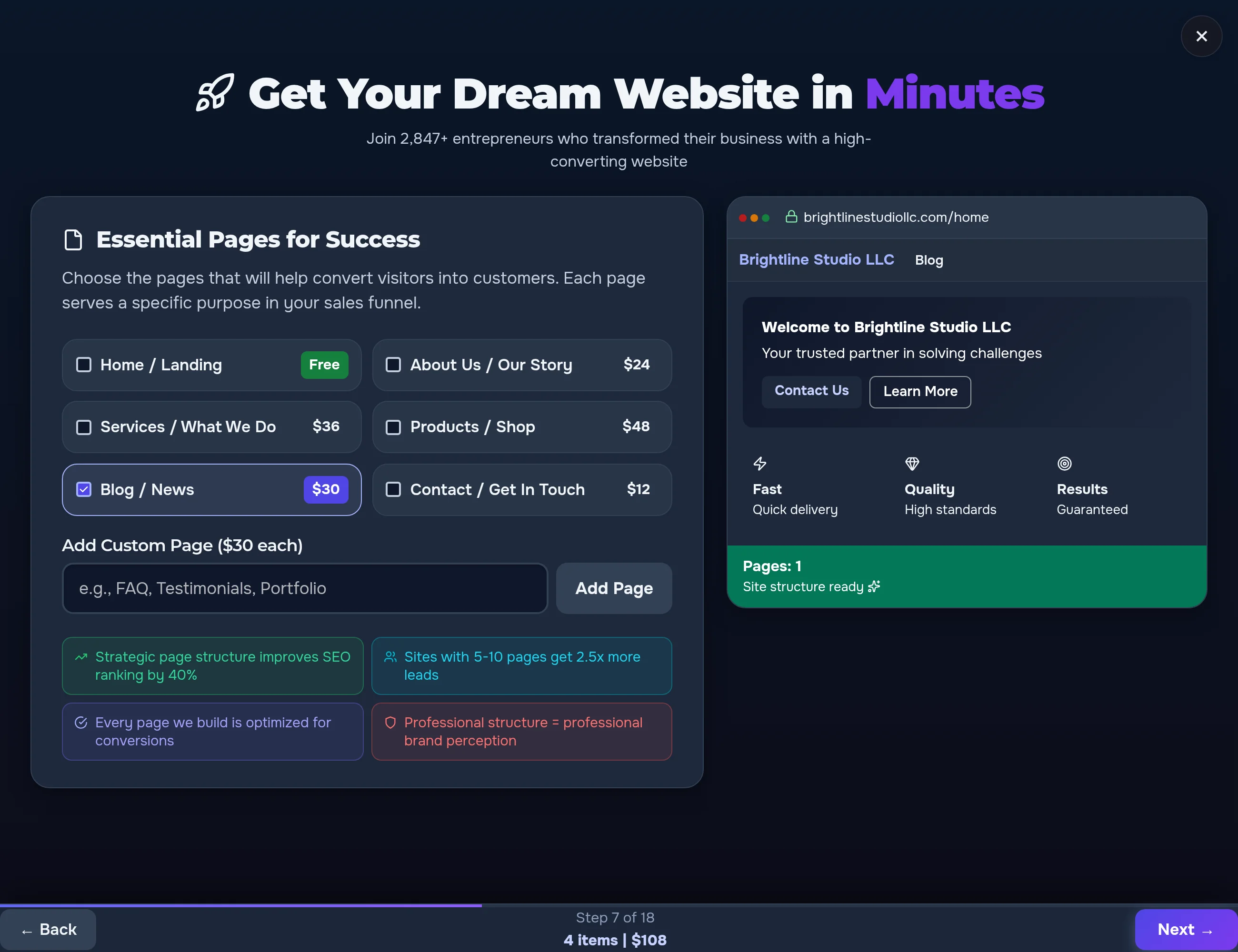Check the Products / Shop checkbox
The image size is (1238, 952).
click(393, 426)
